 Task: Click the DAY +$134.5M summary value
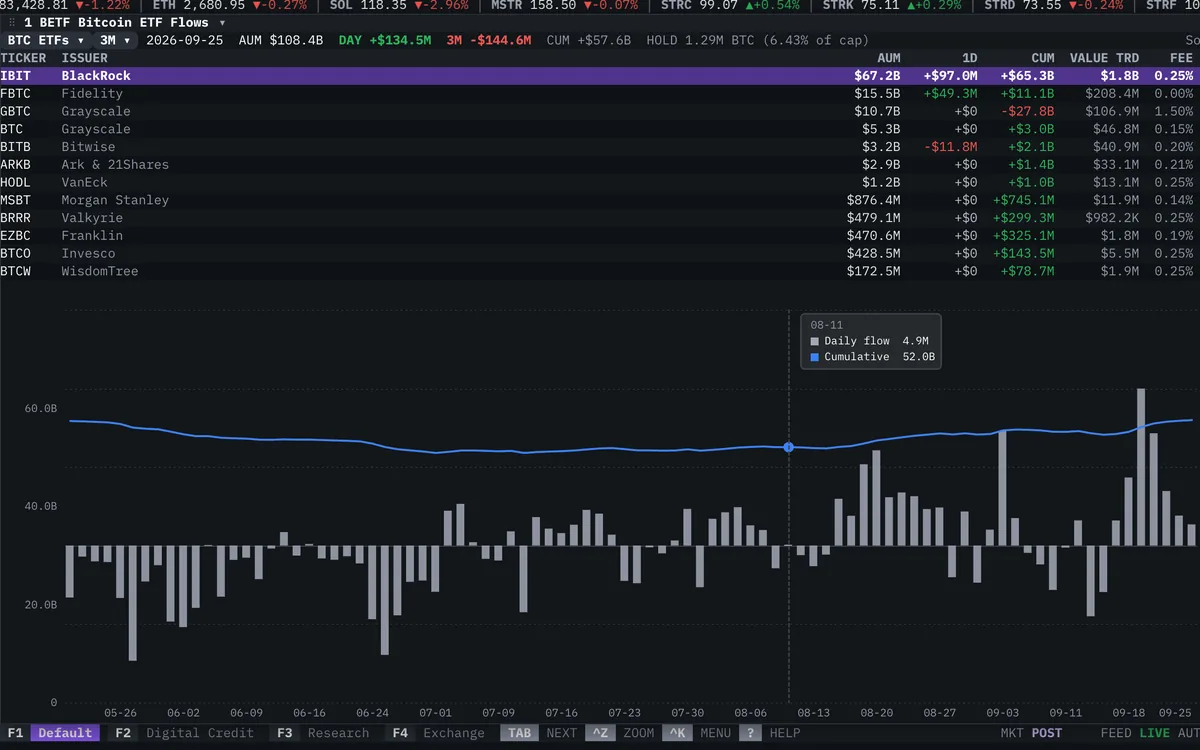point(385,40)
